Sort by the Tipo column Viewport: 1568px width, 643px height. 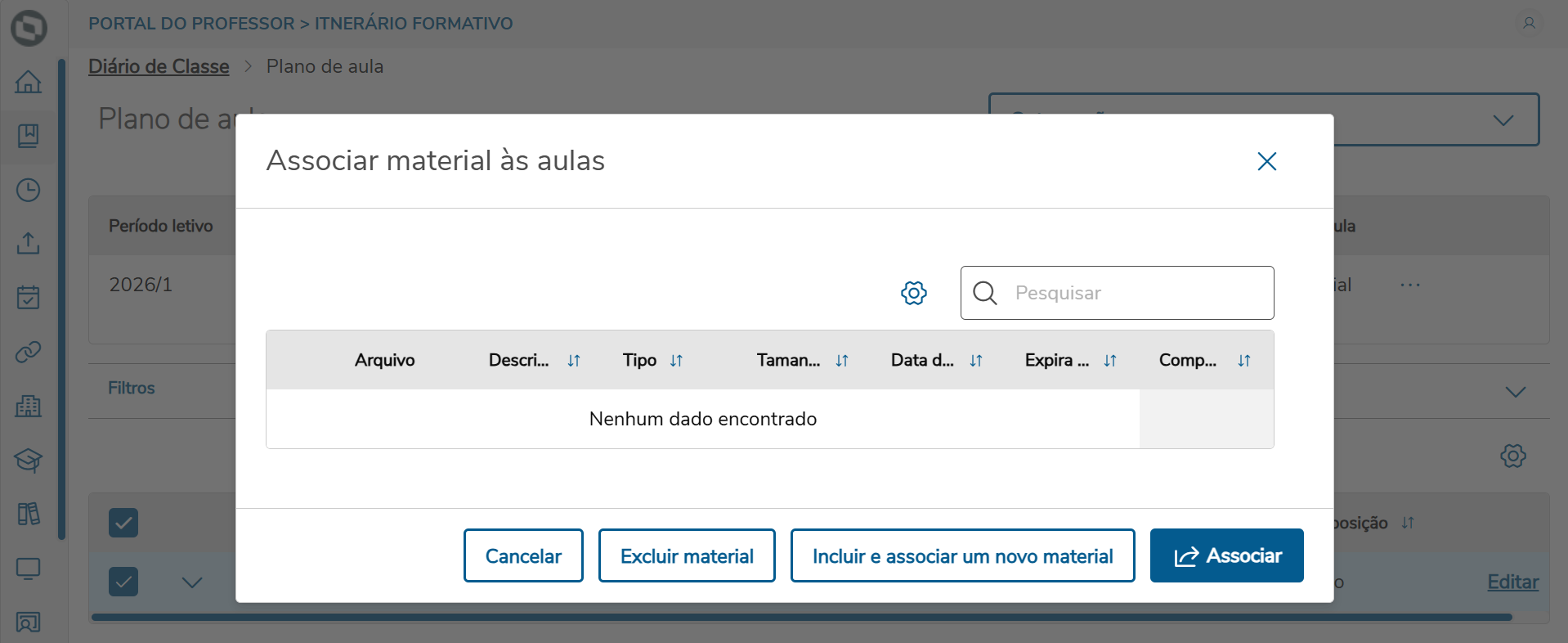tap(676, 361)
